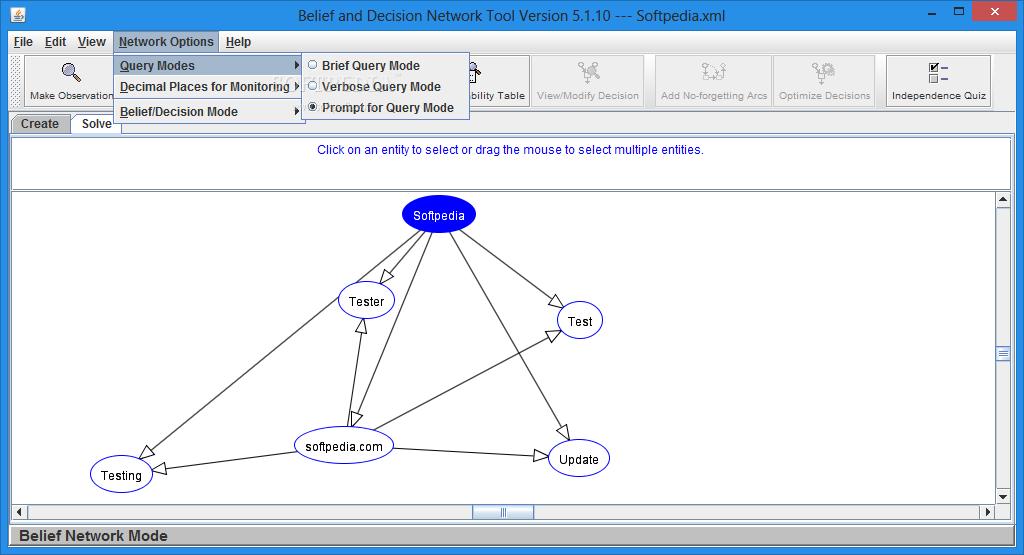Click the vertical scrollbar up arrow
Viewport: 1024px width, 555px height.
1003,200
